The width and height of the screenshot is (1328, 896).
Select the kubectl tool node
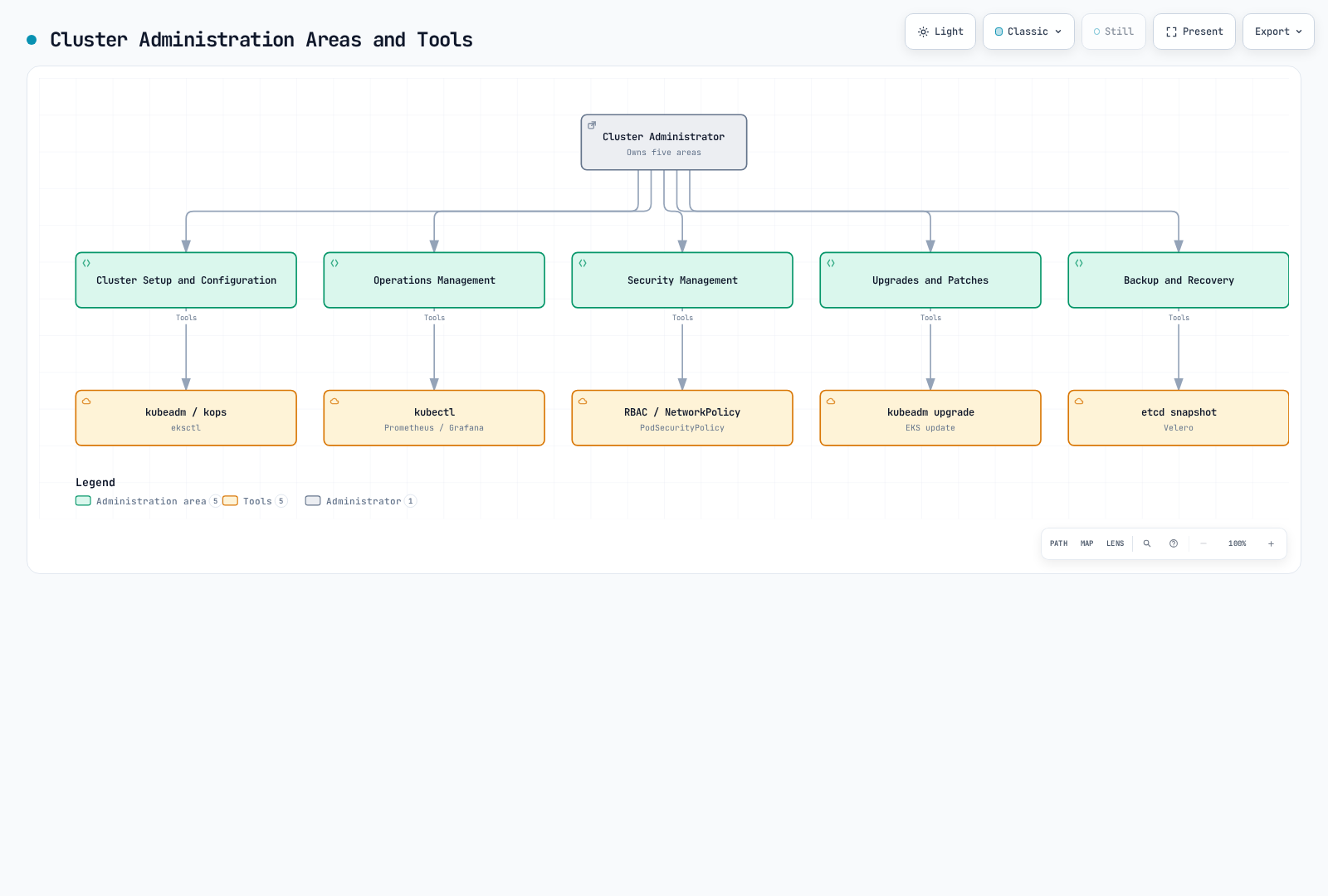tap(434, 418)
